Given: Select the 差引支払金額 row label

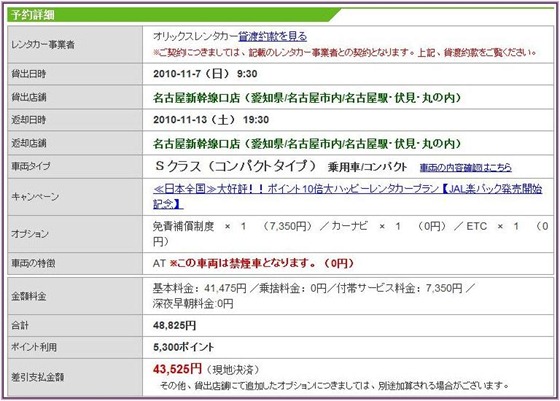Looking at the screenshot, I should 38,377.
